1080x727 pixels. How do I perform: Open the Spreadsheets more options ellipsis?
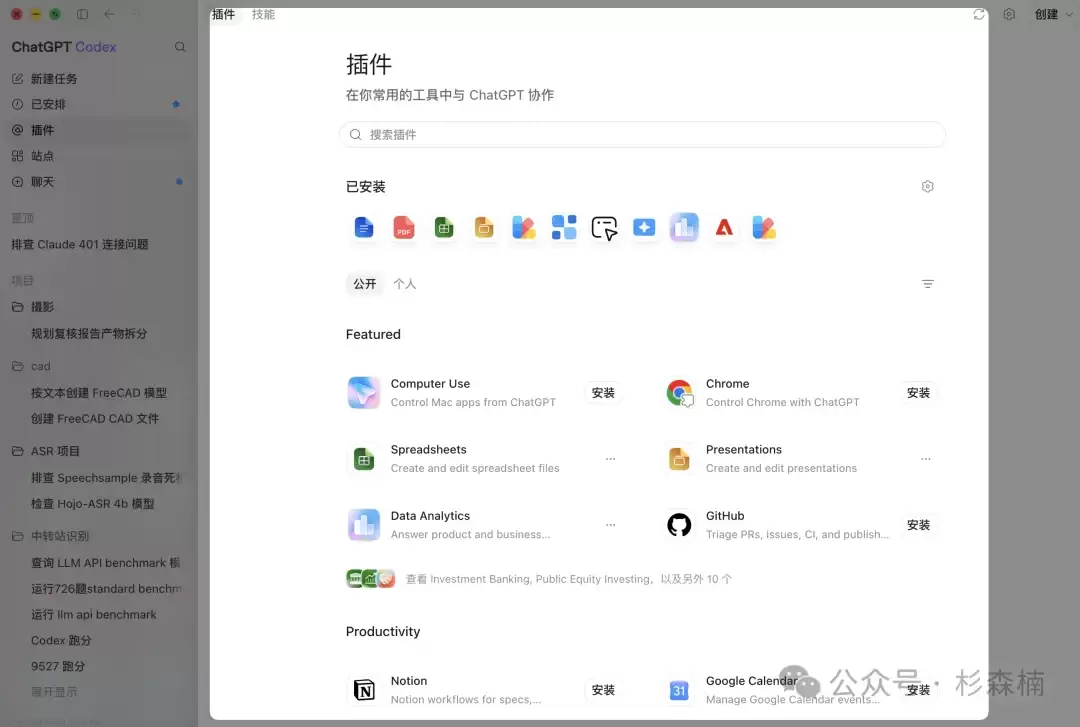click(610, 459)
